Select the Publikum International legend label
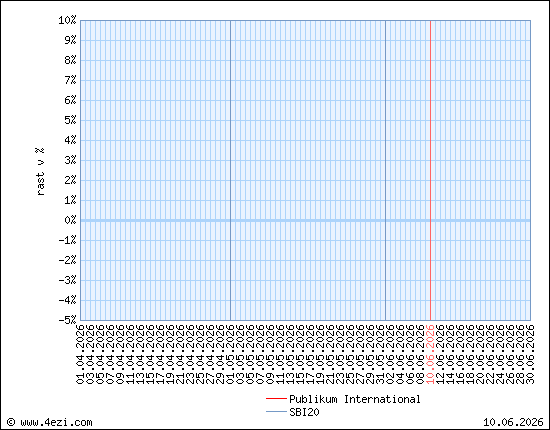Viewport: 550px width, 430px height. (x=355, y=399)
